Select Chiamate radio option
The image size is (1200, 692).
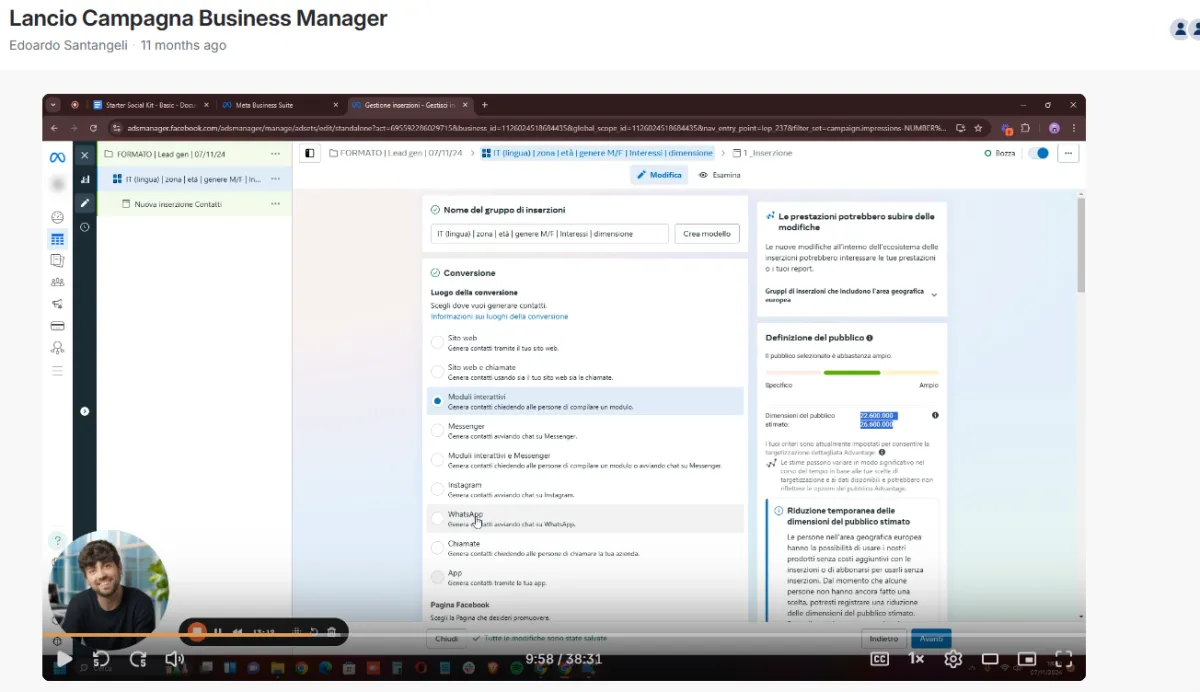(x=437, y=548)
